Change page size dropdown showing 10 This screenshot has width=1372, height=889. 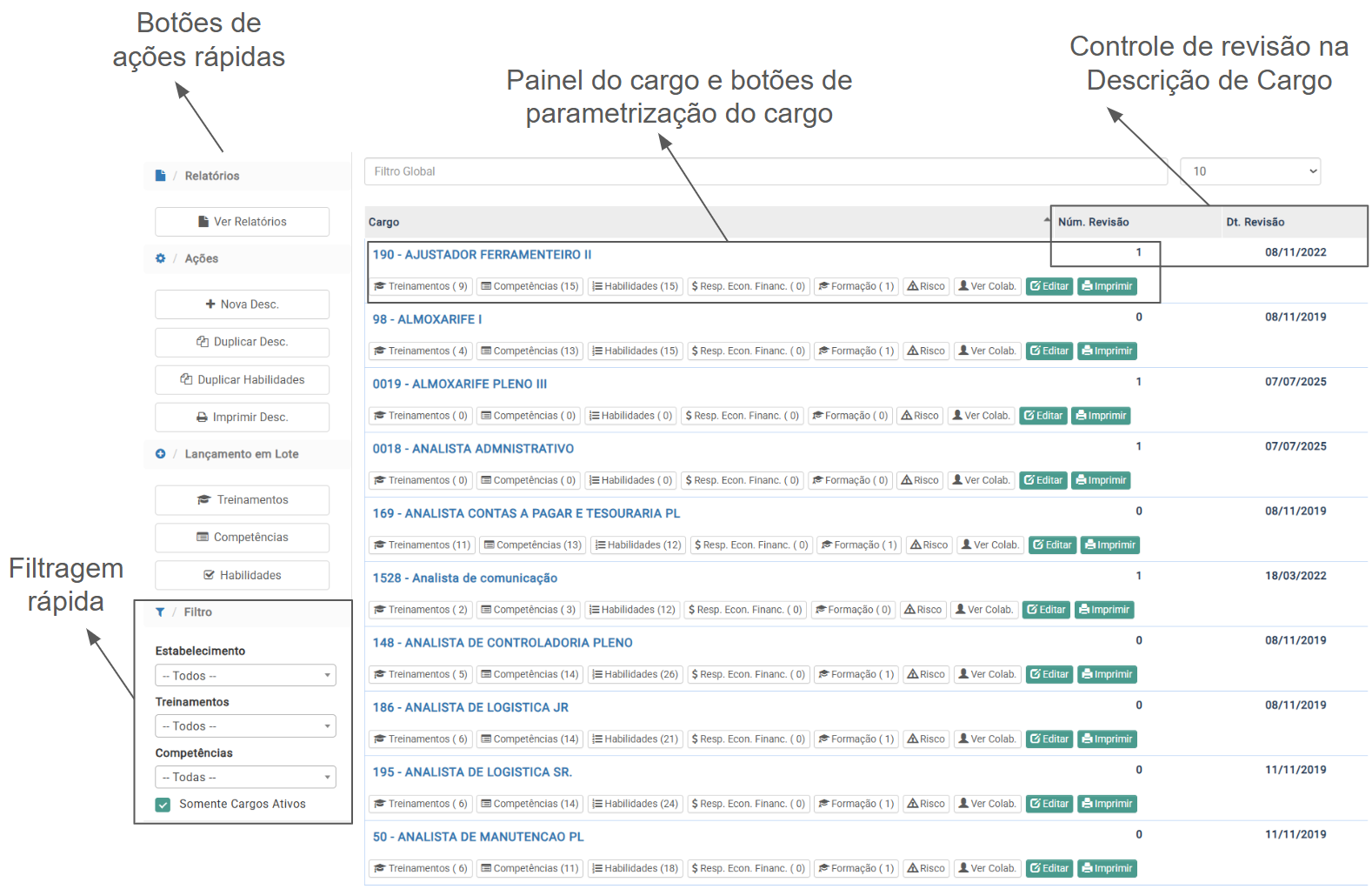[x=1249, y=171]
